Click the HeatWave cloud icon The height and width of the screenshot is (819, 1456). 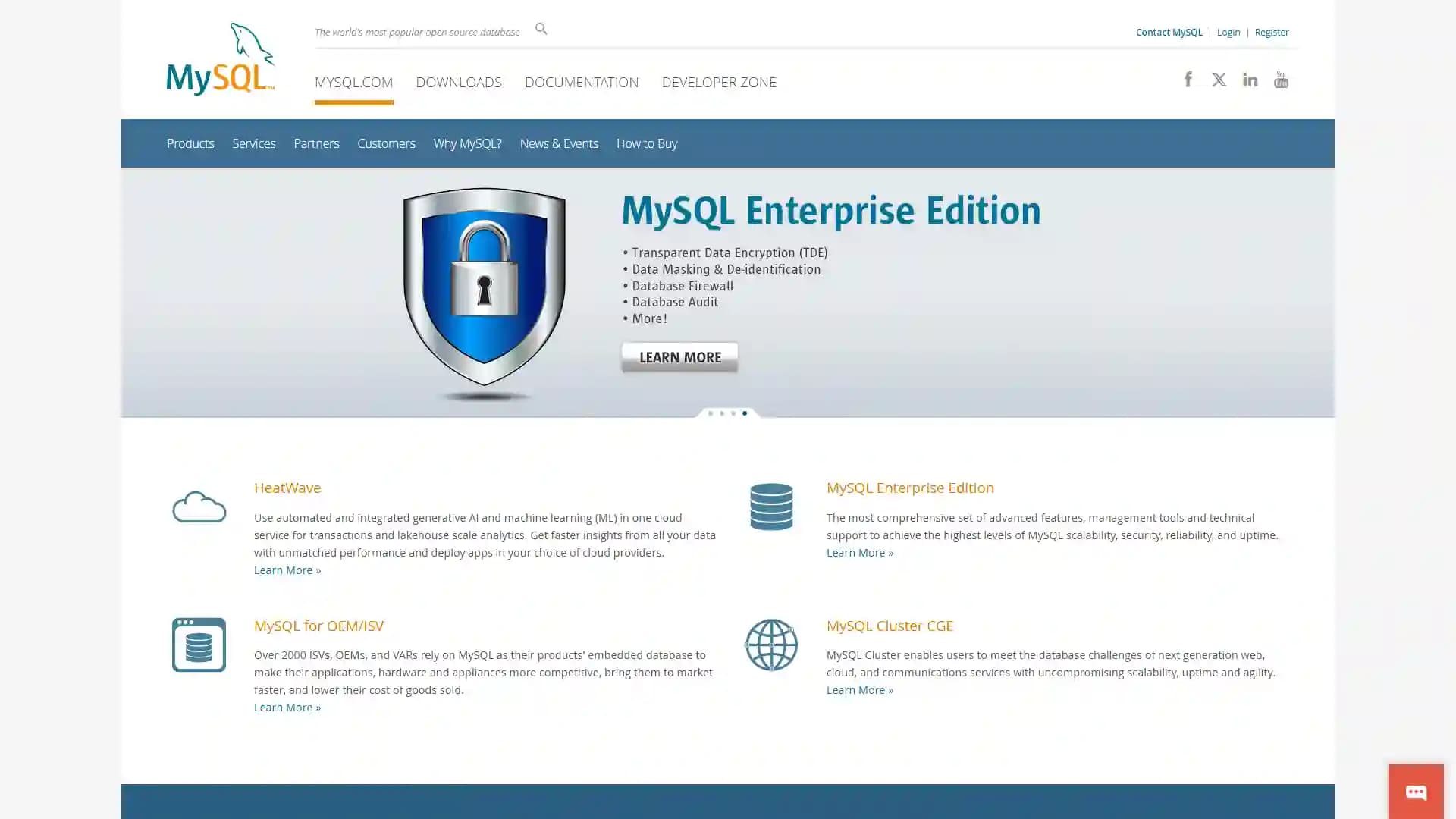click(x=199, y=507)
